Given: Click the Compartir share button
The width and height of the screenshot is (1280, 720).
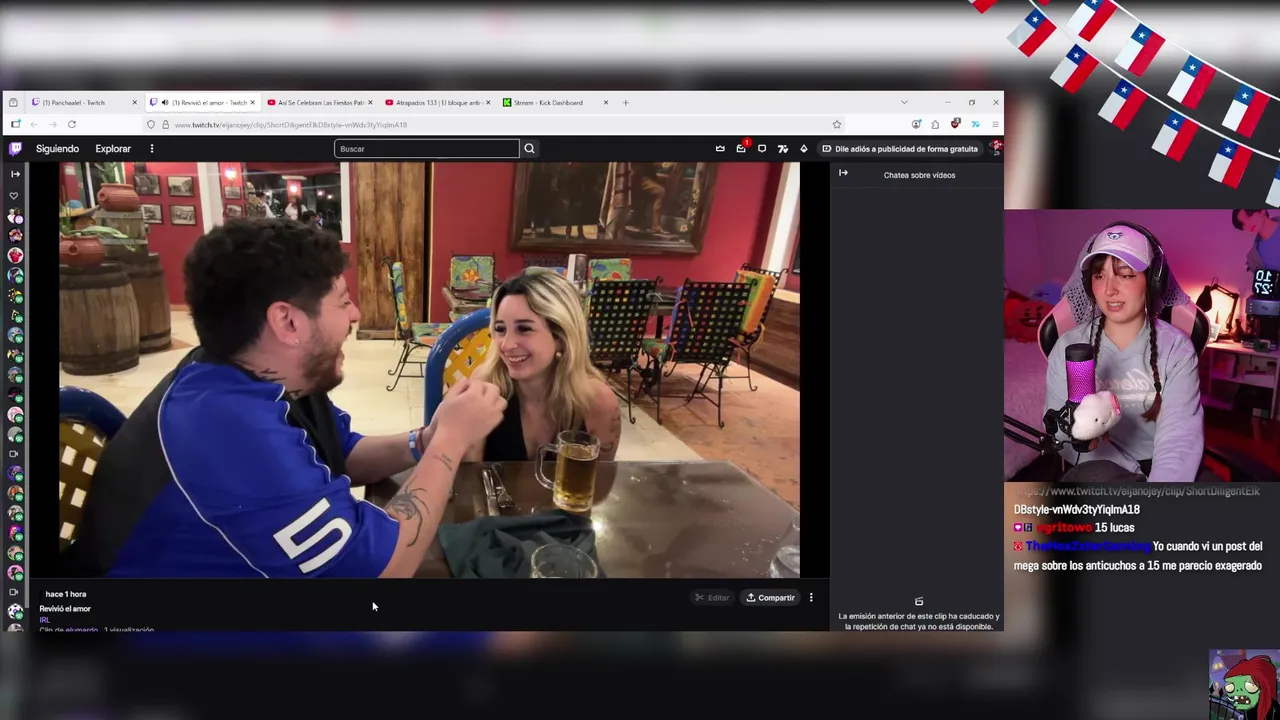Looking at the screenshot, I should 770,598.
